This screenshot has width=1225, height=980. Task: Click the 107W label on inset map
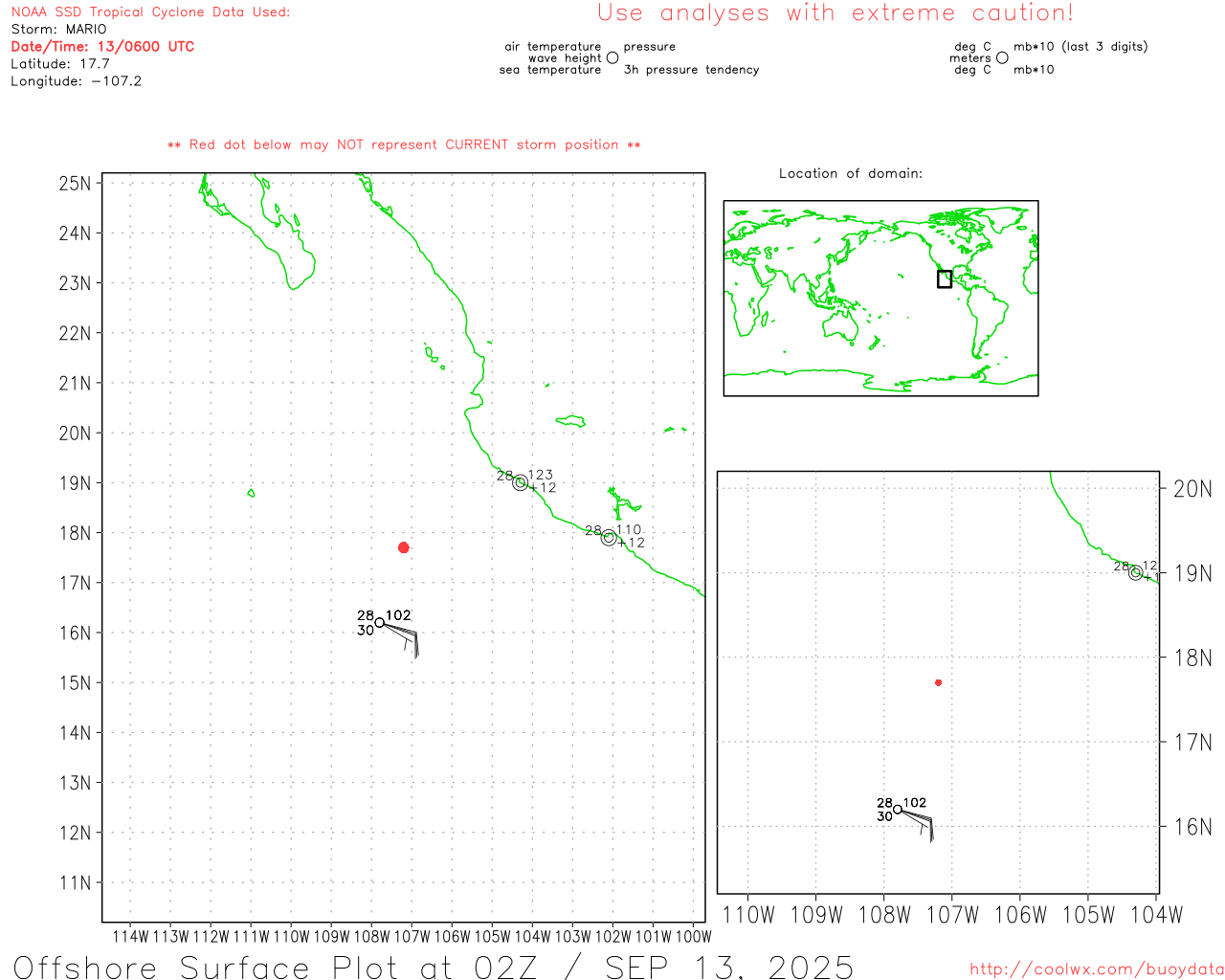coord(952,915)
